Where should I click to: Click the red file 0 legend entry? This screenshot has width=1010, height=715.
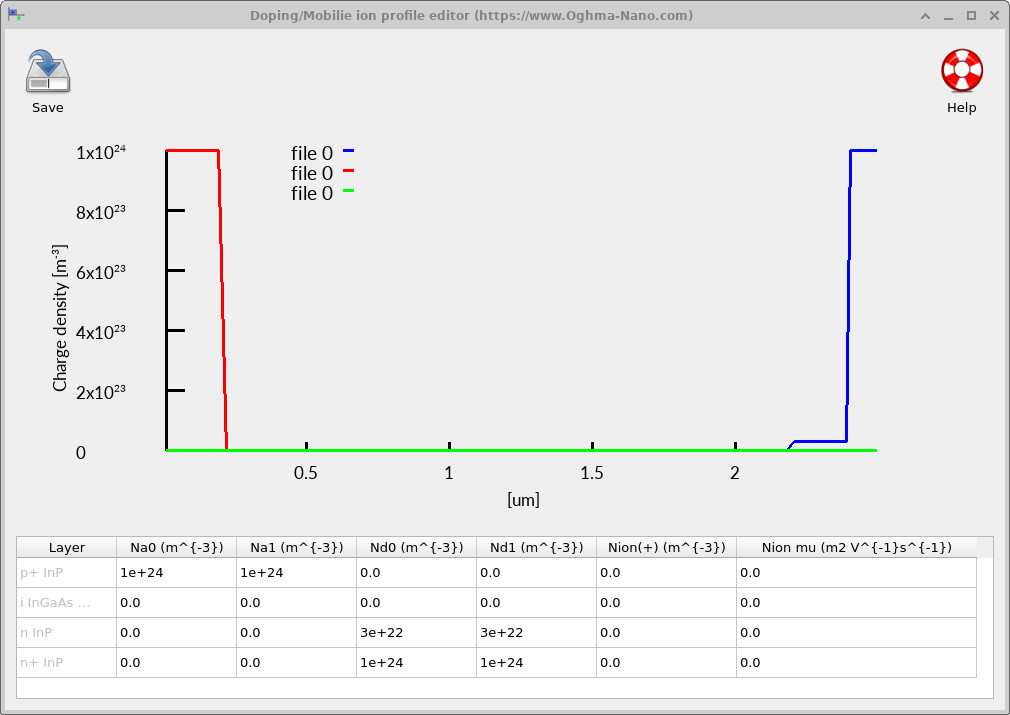click(322, 173)
